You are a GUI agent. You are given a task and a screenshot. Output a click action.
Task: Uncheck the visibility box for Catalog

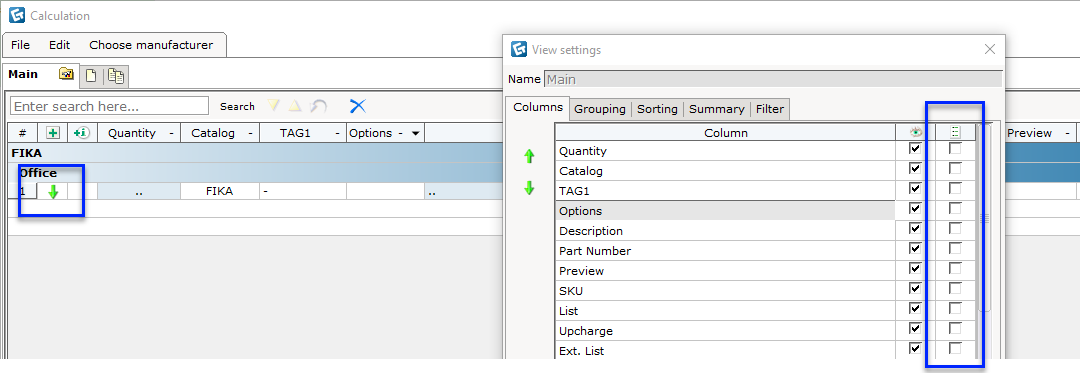915,169
